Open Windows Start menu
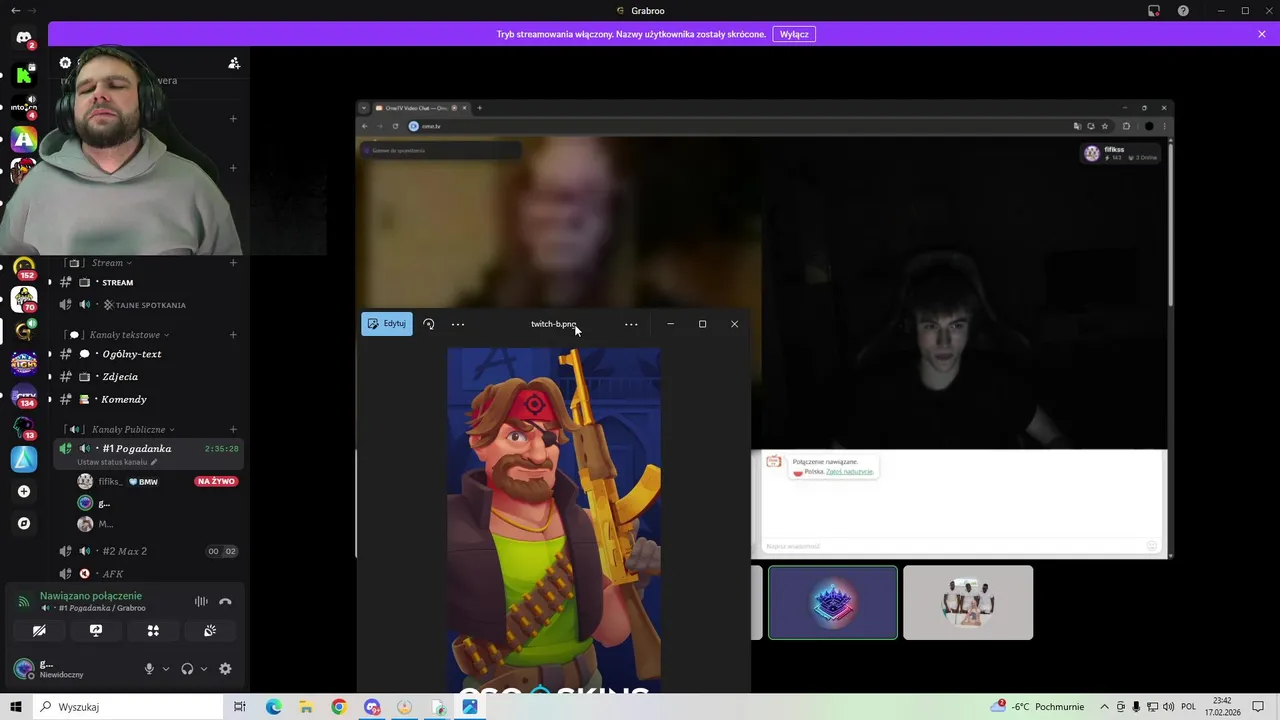Viewport: 1280px width, 720px height. (x=16, y=707)
